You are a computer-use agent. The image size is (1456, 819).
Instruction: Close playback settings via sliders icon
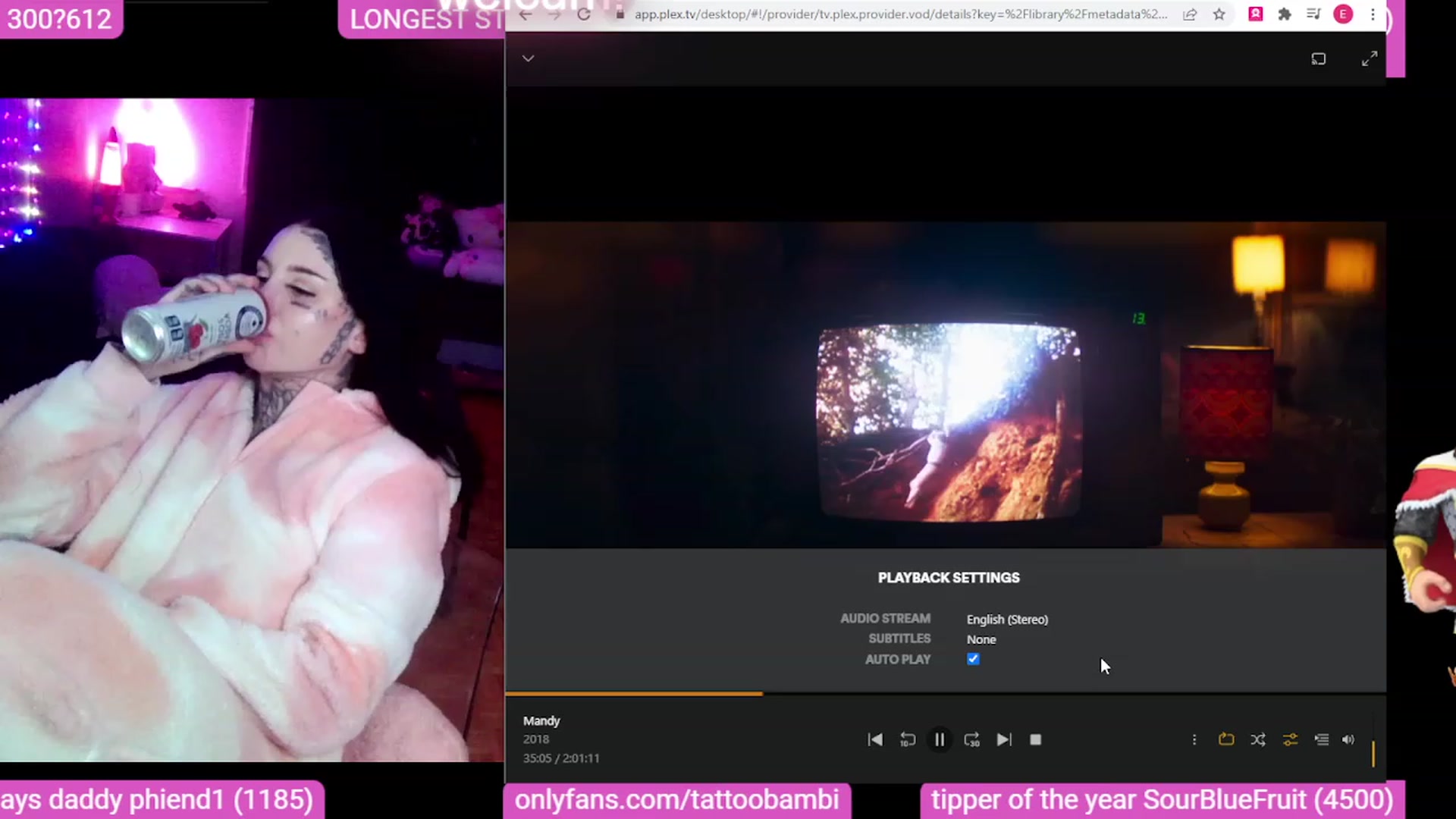(1289, 739)
